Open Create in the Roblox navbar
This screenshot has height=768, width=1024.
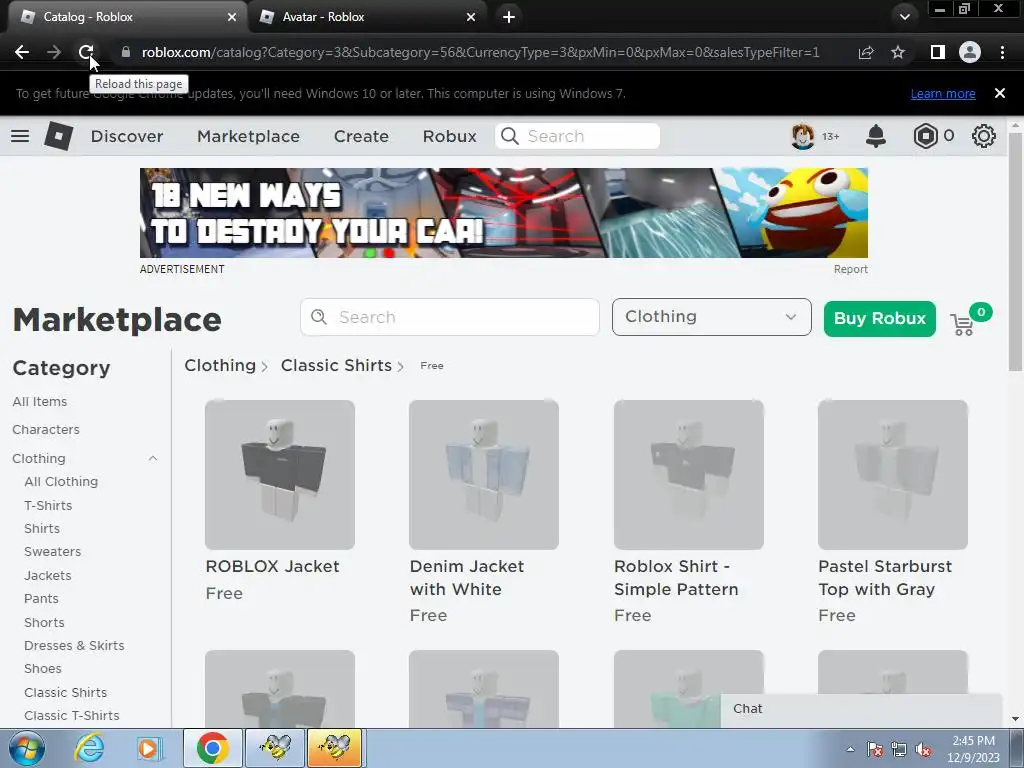[361, 136]
